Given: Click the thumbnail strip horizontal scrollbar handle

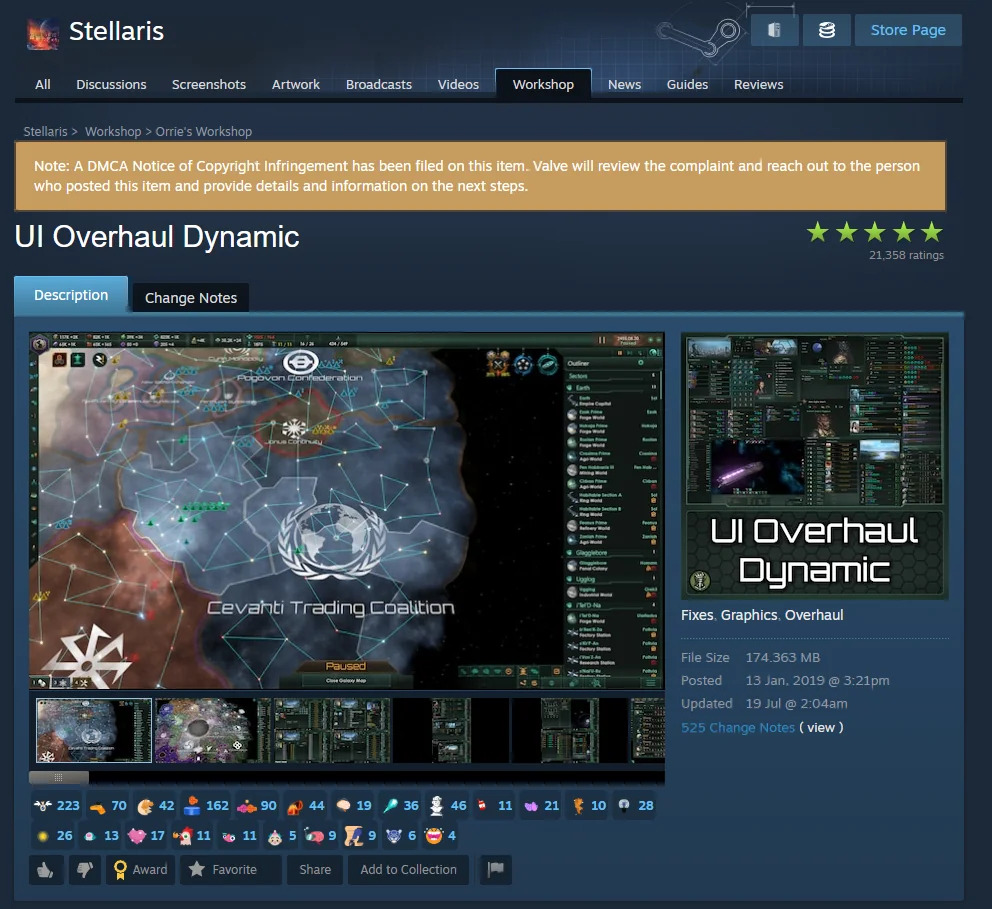Looking at the screenshot, I should click(x=59, y=777).
